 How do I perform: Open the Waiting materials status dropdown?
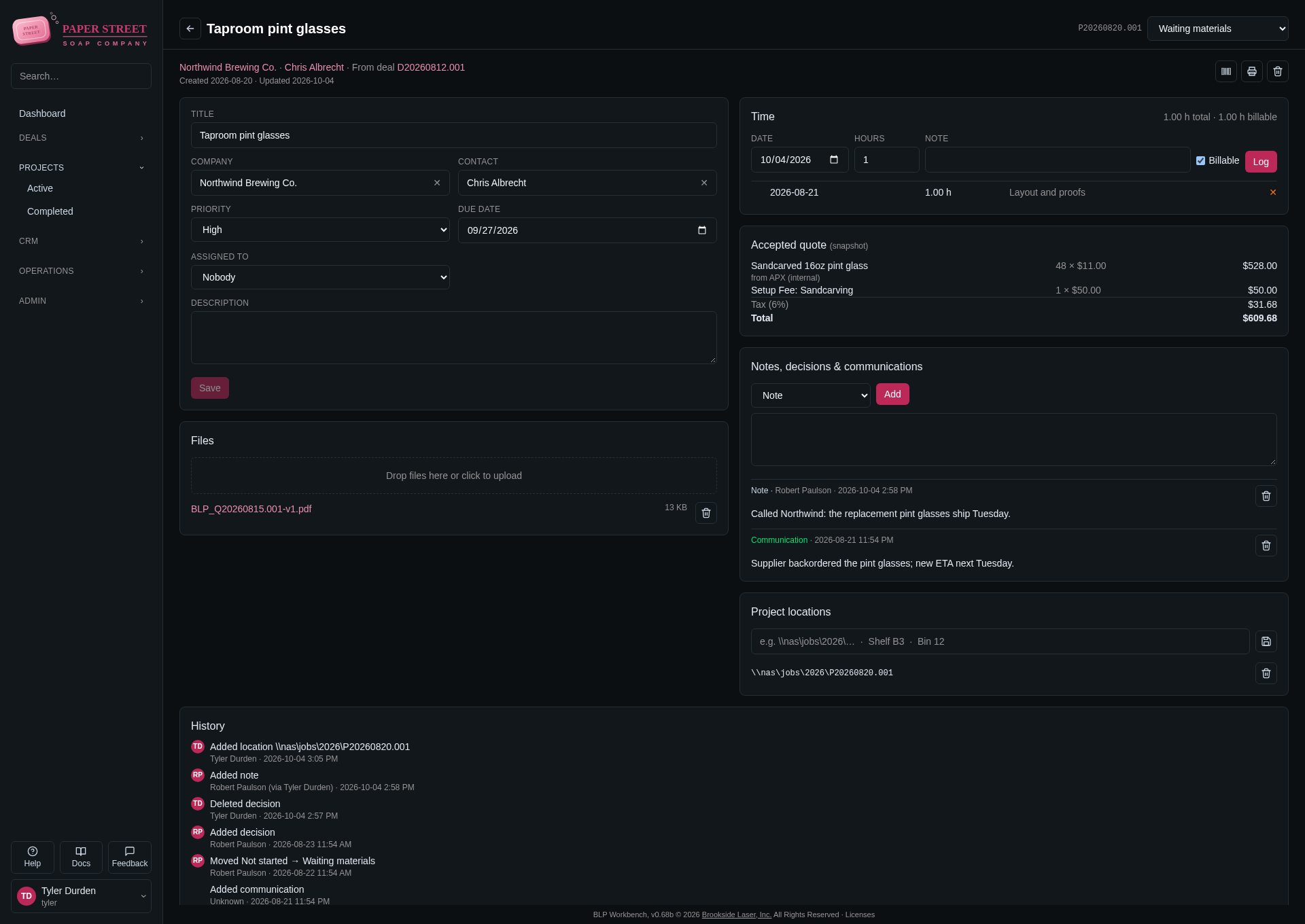tap(1218, 29)
